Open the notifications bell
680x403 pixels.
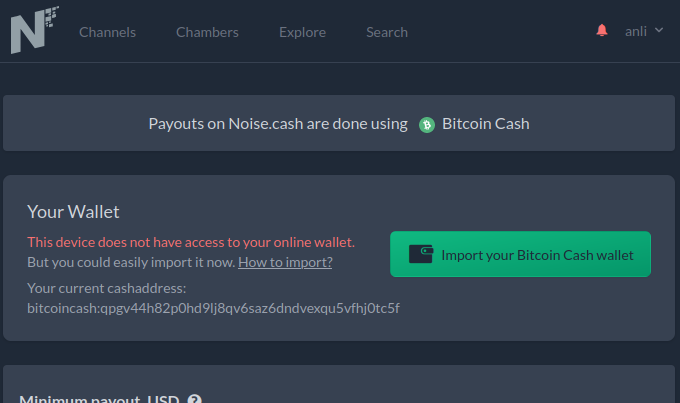(x=602, y=30)
